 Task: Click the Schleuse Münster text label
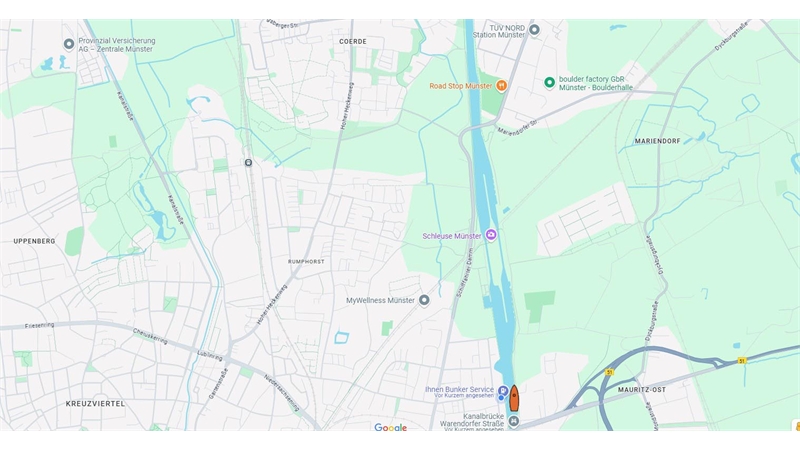(x=452, y=236)
